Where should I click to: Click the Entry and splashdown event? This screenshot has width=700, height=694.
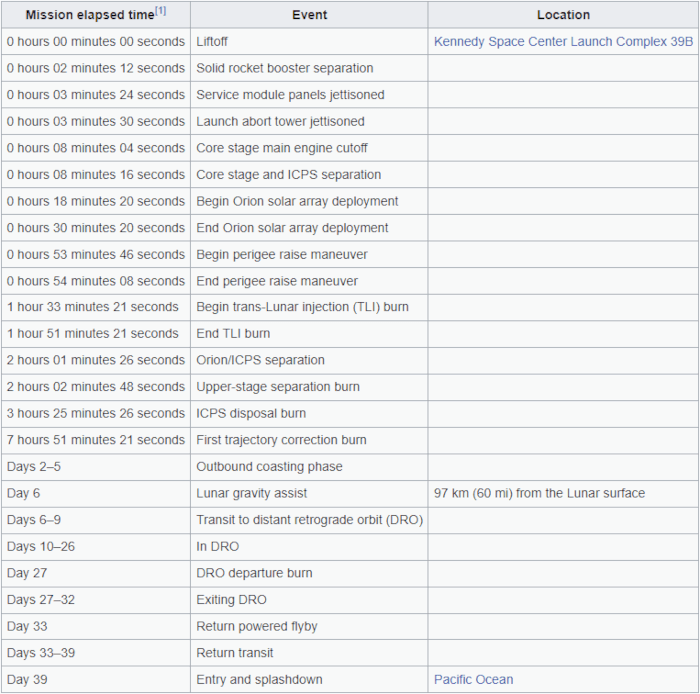click(x=259, y=680)
